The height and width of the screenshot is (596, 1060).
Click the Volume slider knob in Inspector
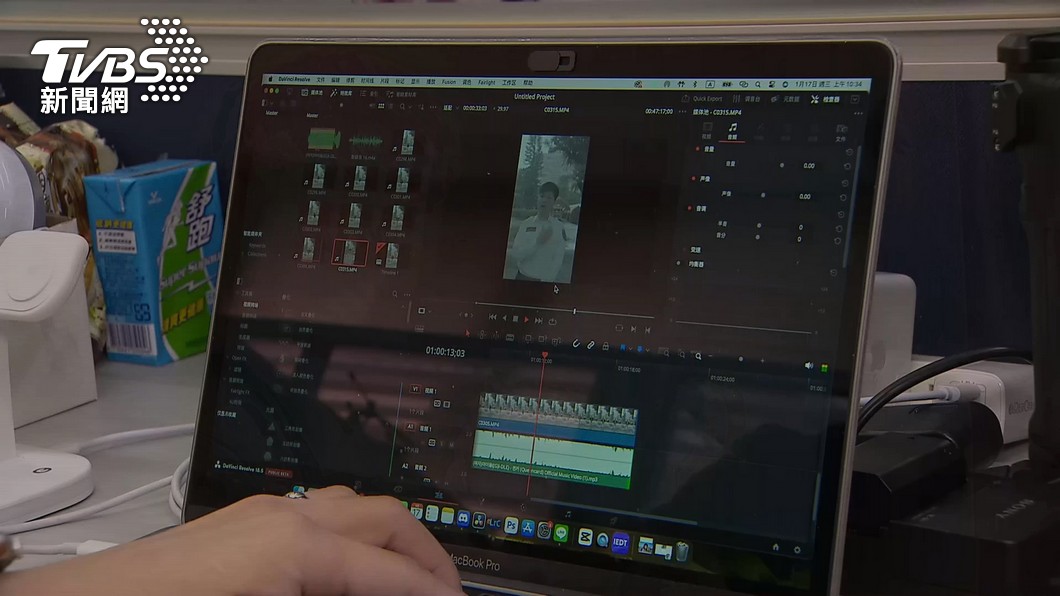782,165
